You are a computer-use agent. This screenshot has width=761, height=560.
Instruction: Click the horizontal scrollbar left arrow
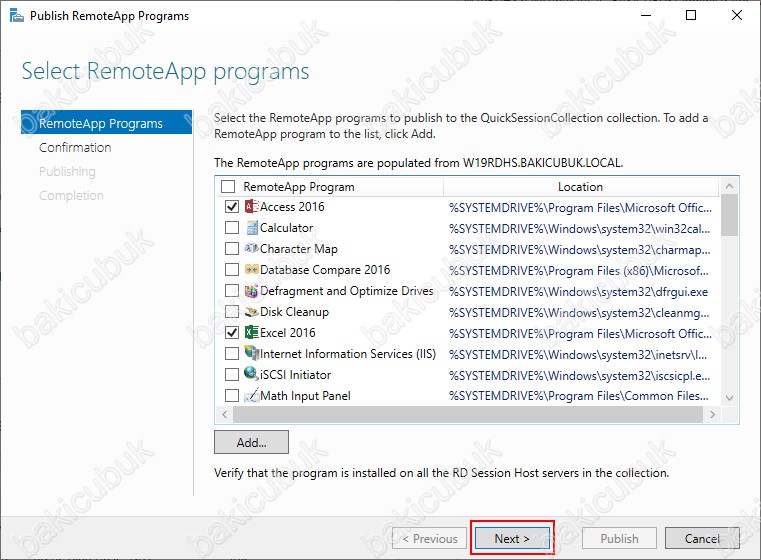coord(224,414)
